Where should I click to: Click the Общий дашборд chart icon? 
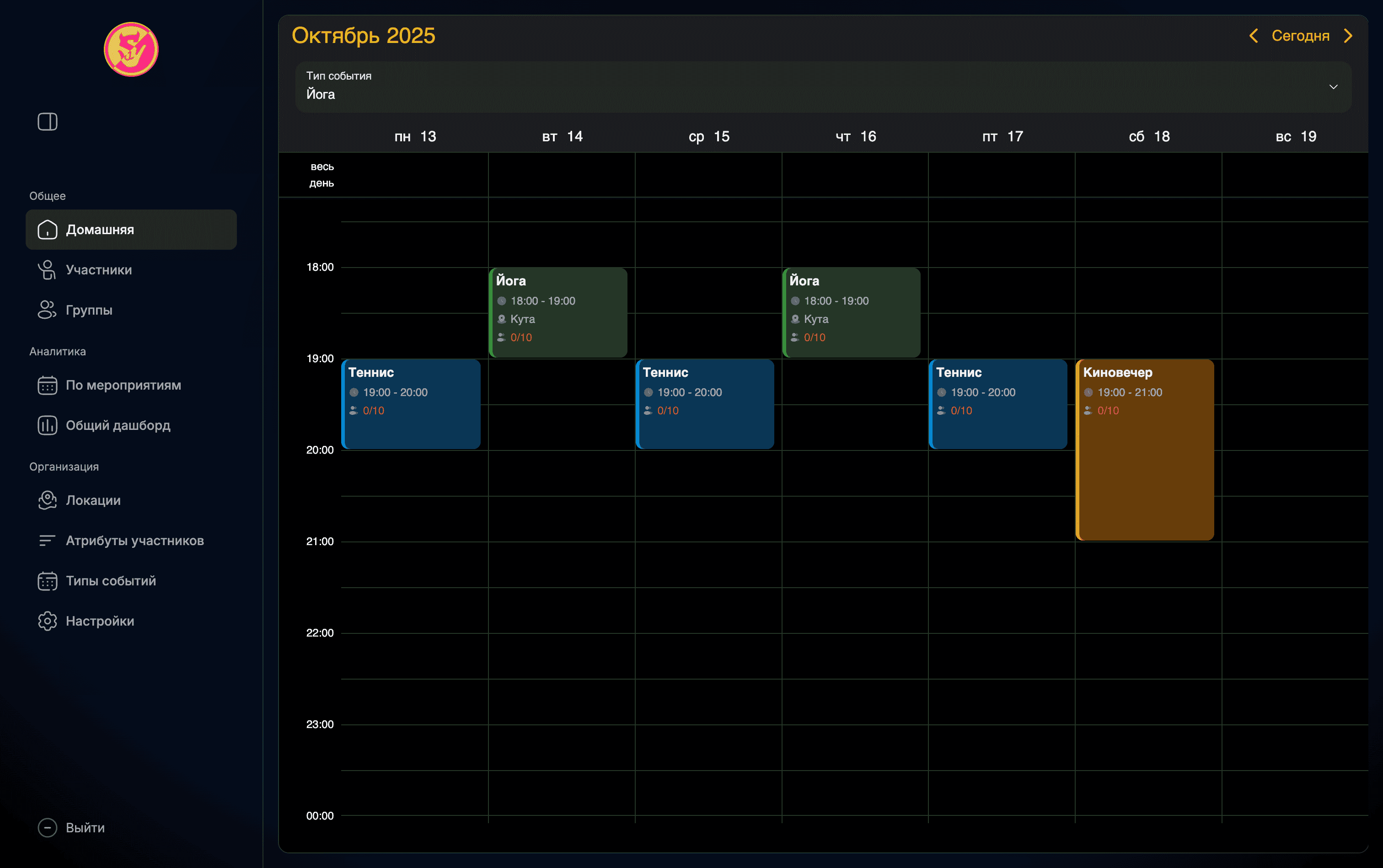[47, 425]
